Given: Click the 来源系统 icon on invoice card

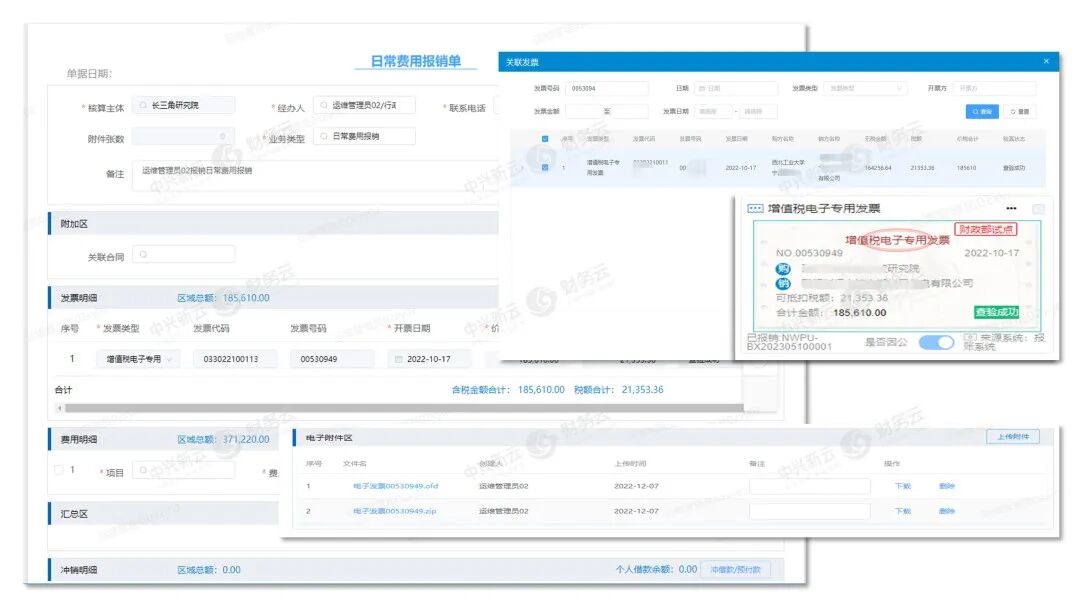Looking at the screenshot, I should pyautogui.click(x=970, y=338).
